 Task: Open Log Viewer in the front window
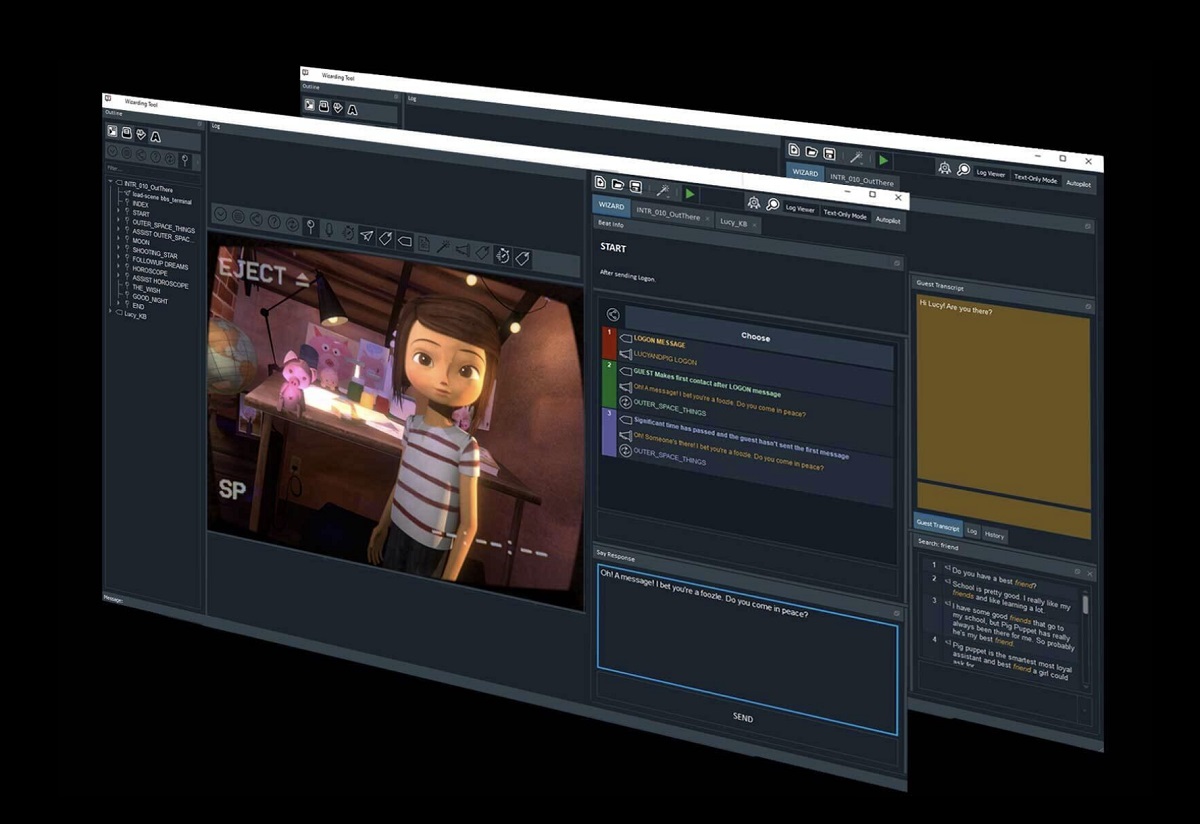[800, 208]
